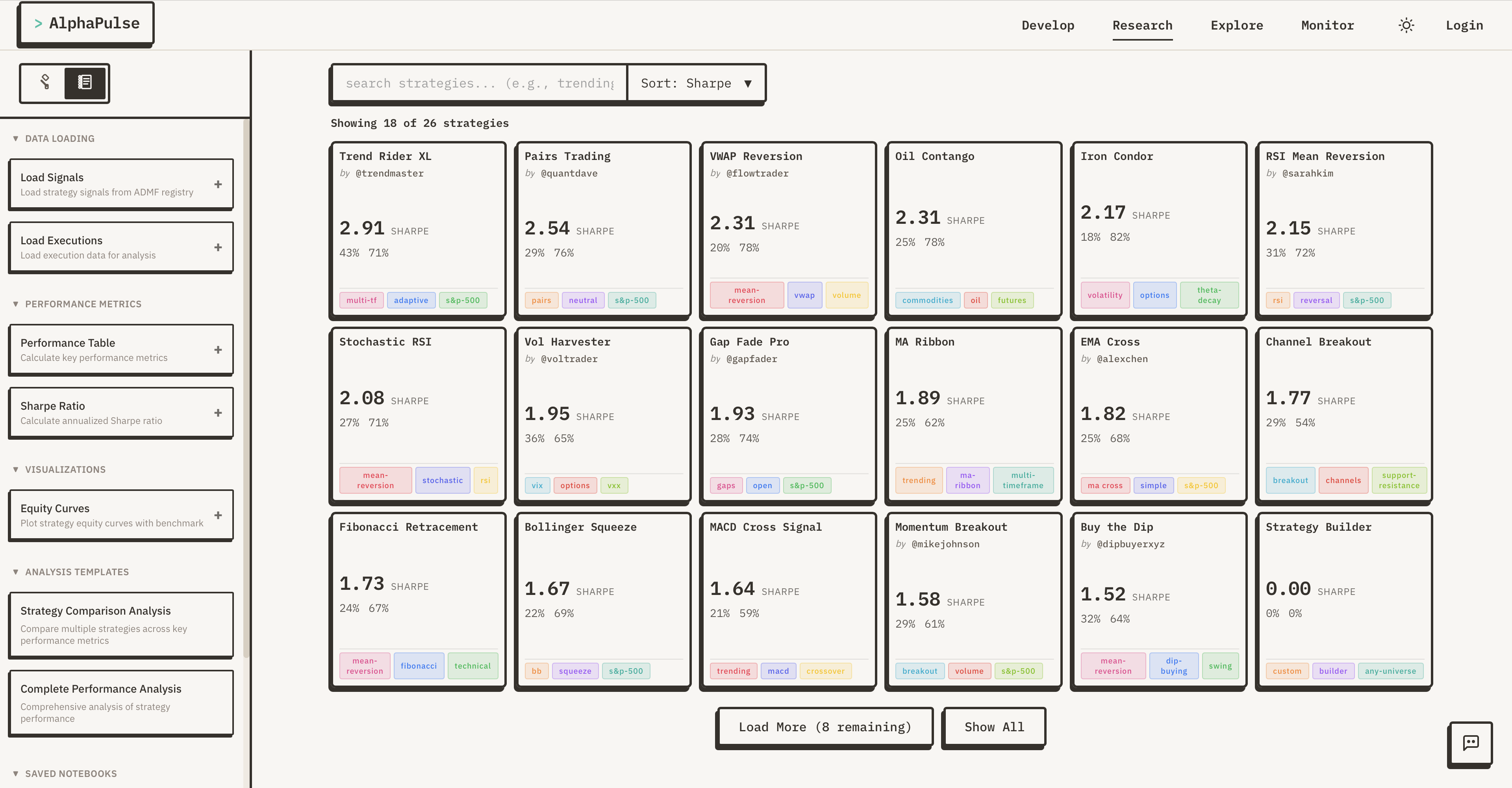Click @mikejohnson author name
This screenshot has height=788, width=1512.
(x=945, y=544)
